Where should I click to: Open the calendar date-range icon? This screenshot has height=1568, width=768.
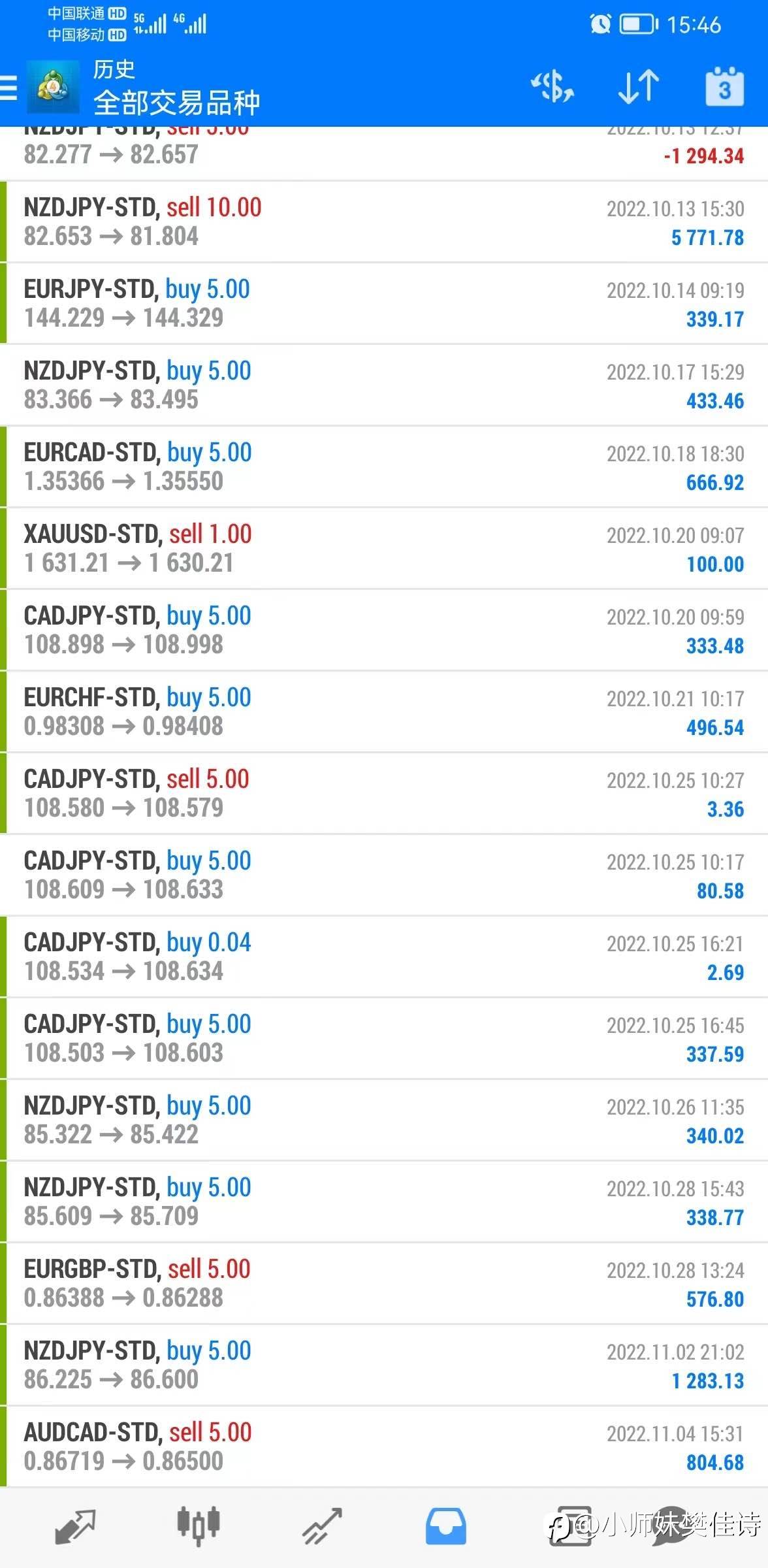click(724, 87)
